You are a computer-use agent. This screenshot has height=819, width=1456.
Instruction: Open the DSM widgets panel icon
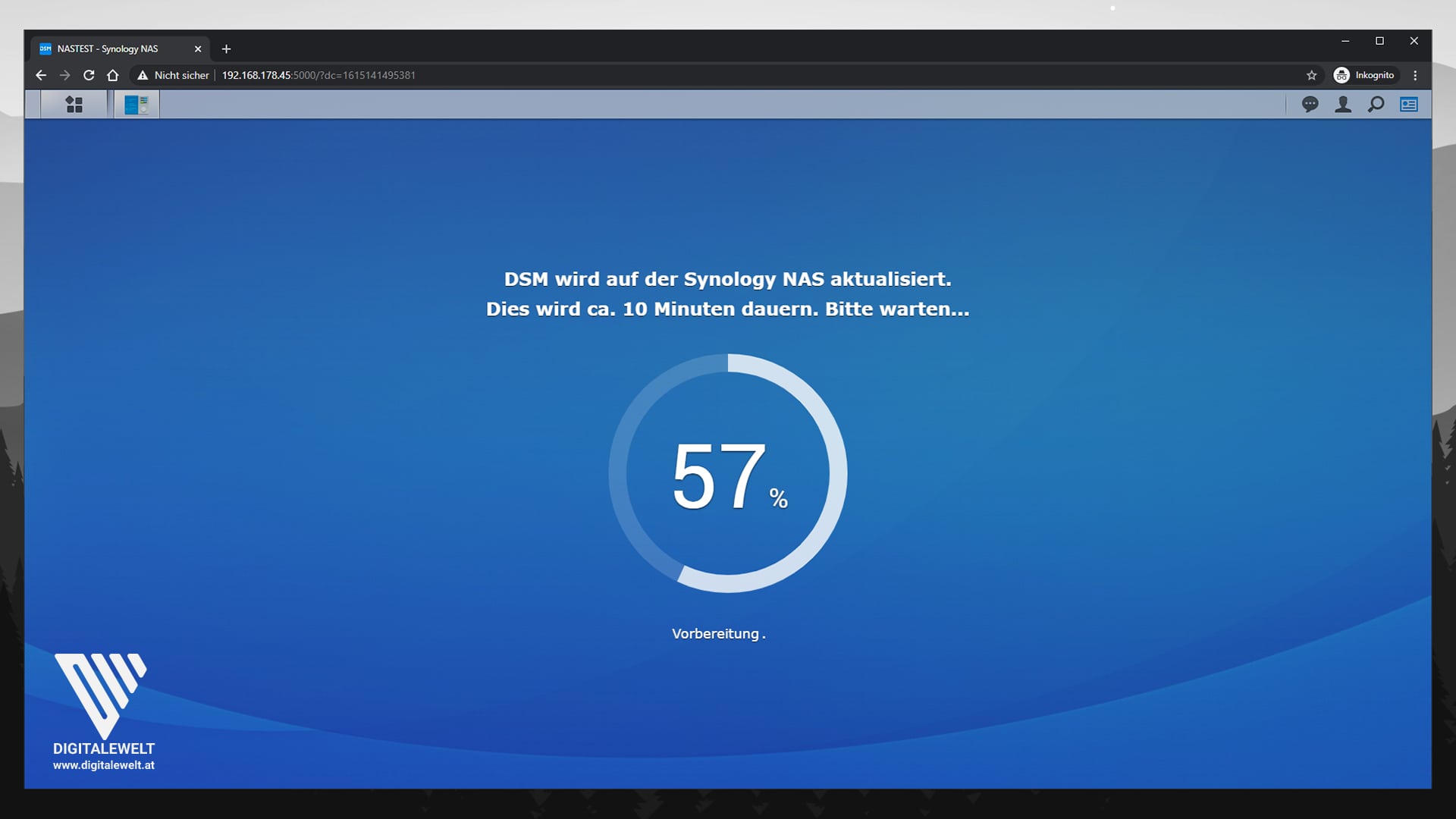(x=1409, y=105)
